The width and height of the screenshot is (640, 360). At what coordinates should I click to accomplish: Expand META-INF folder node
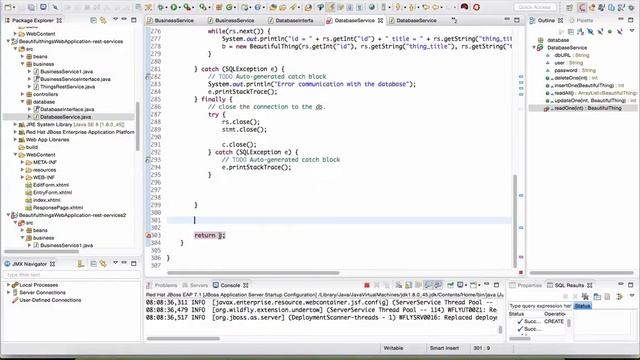pos(22,162)
